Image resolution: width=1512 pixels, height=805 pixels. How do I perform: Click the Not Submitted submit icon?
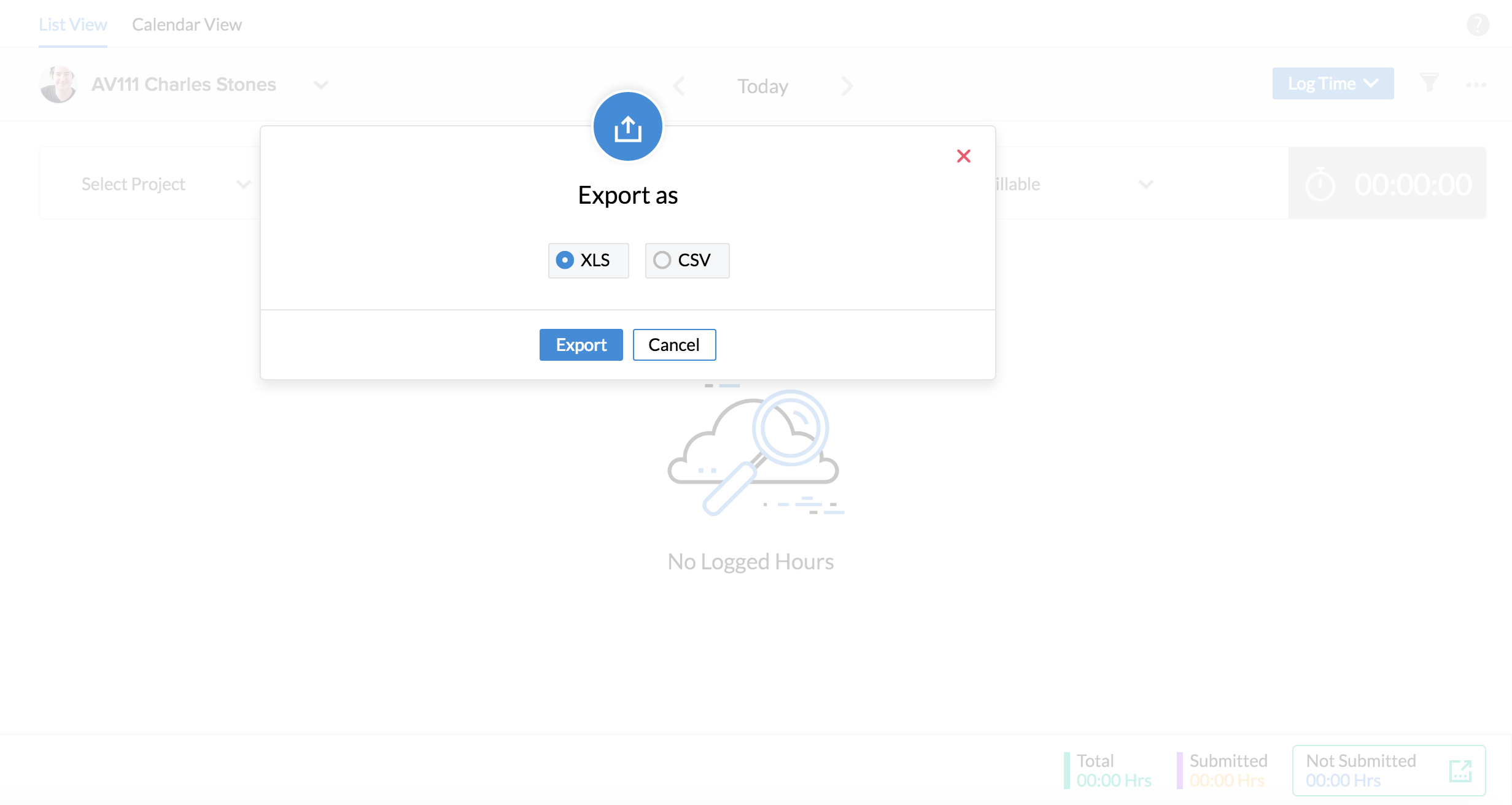pos(1460,771)
